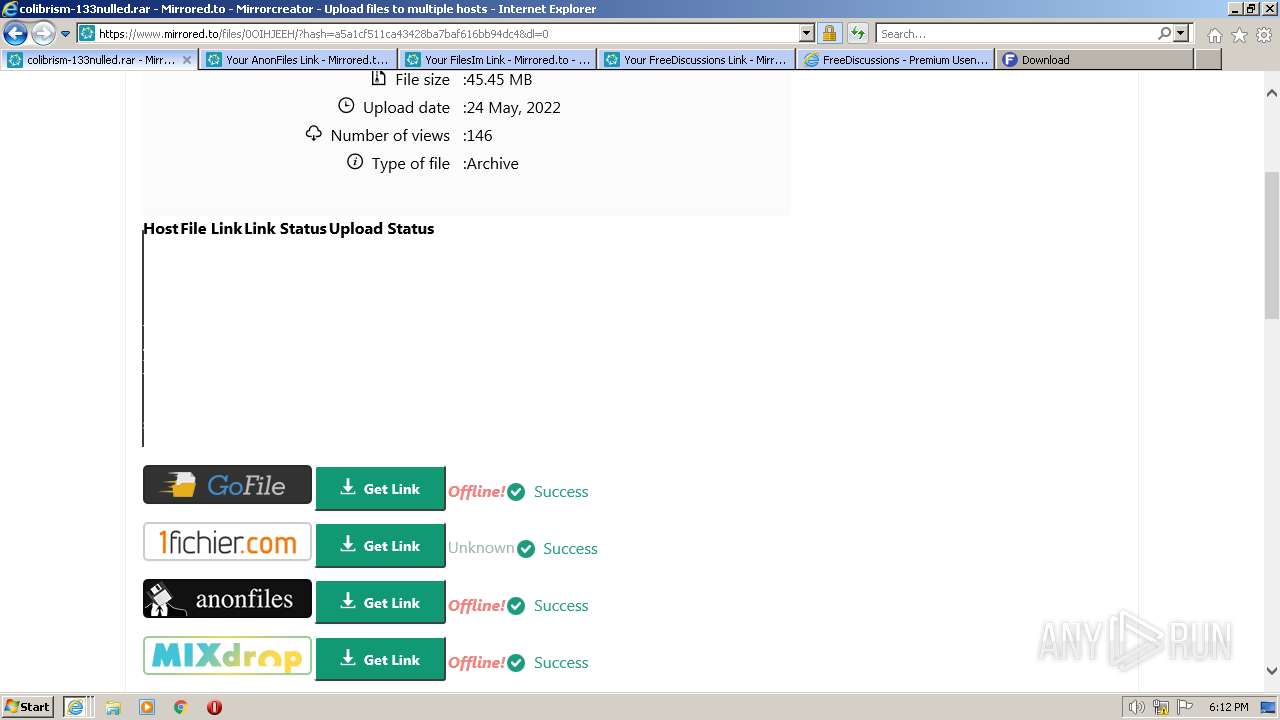Click the number of views cloud icon
Screen dimensions: 1280x720
point(314,133)
